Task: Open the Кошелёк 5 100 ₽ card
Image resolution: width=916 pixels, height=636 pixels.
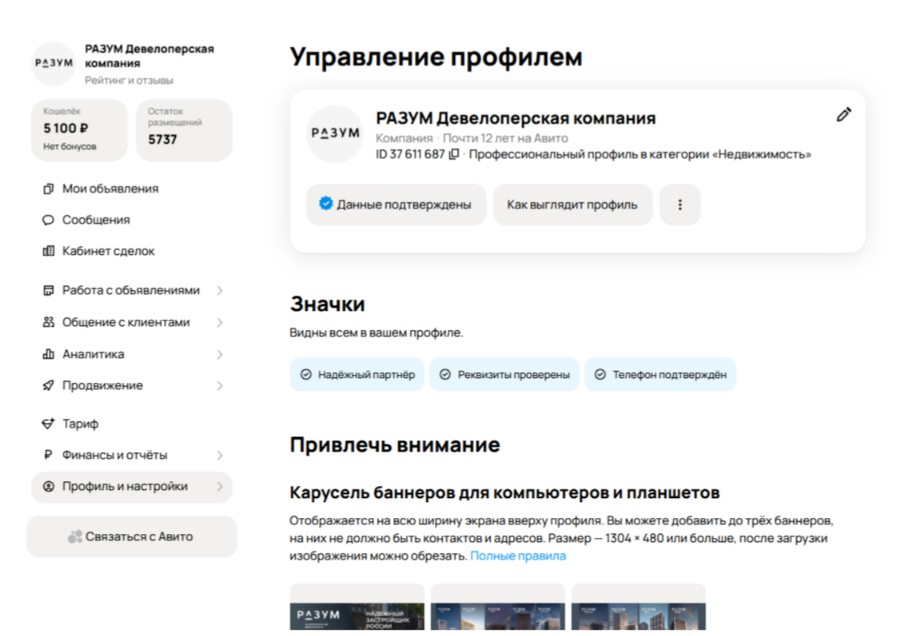Action: (x=79, y=130)
